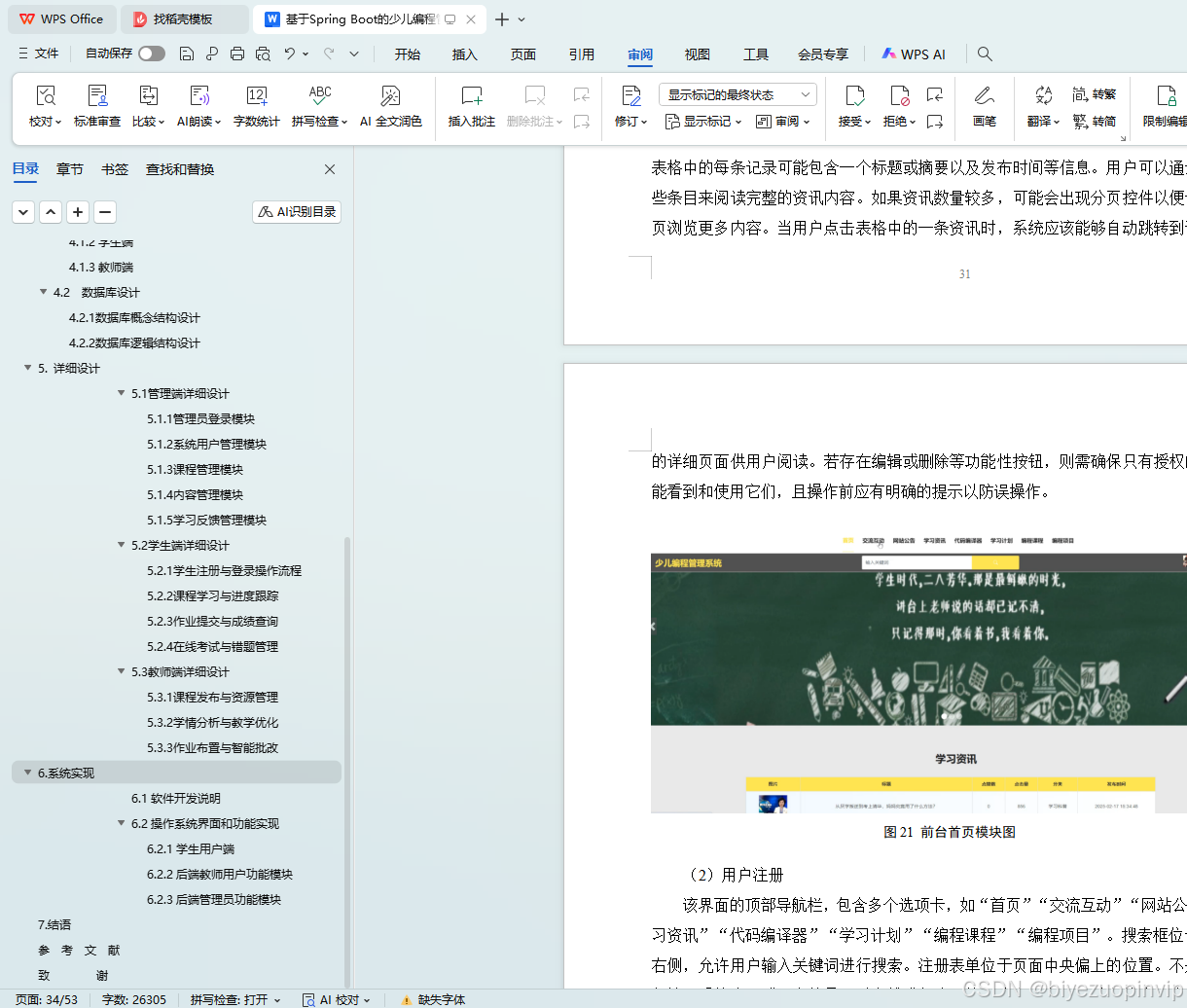The height and width of the screenshot is (1008, 1187).
Task: Click the AI识别目录 button
Action: (296, 211)
